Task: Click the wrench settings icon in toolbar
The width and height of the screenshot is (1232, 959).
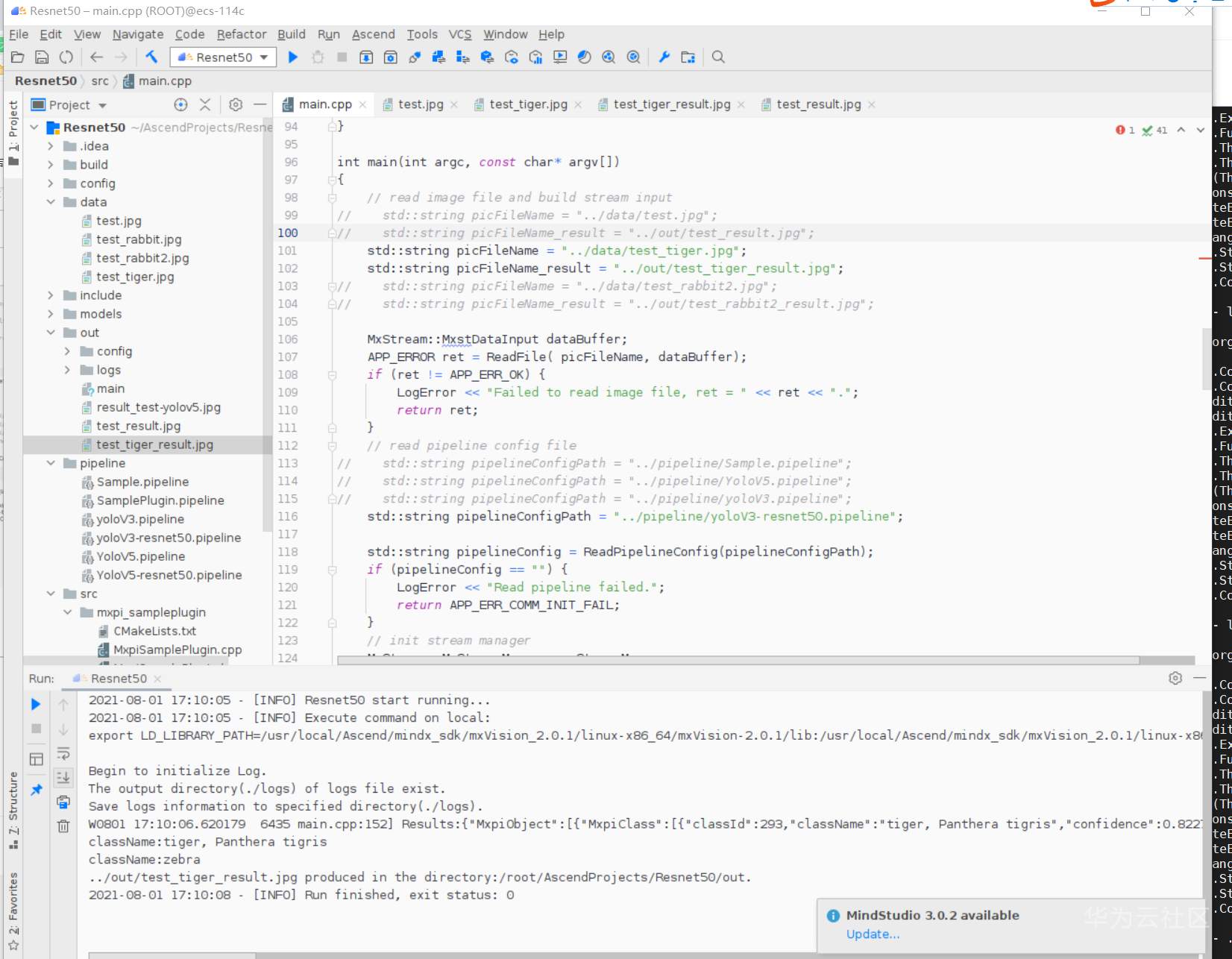Action: [664, 57]
